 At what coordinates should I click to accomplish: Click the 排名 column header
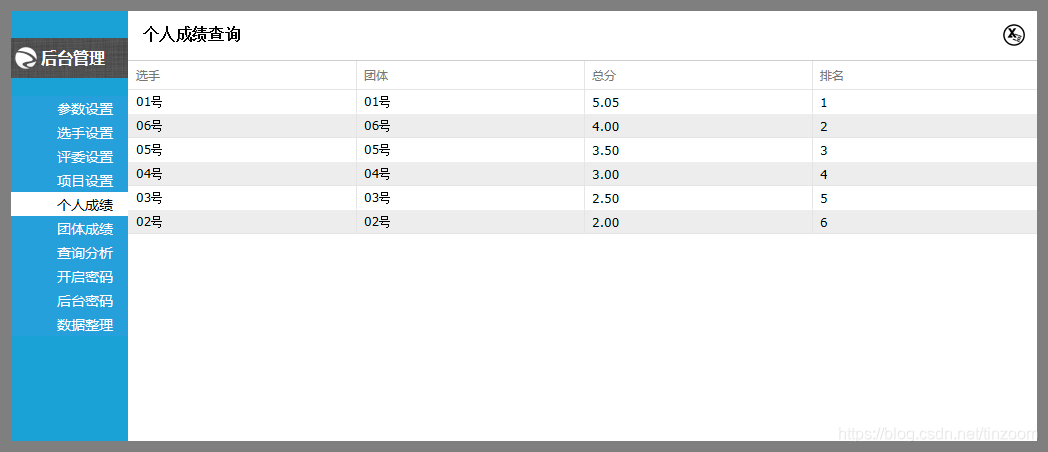pyautogui.click(x=924, y=76)
